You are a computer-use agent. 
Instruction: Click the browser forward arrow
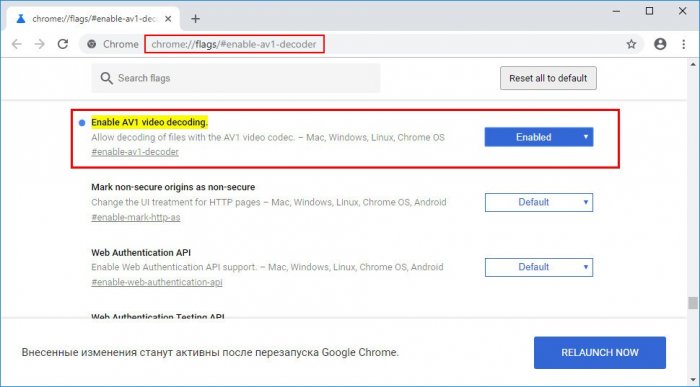click(x=40, y=44)
